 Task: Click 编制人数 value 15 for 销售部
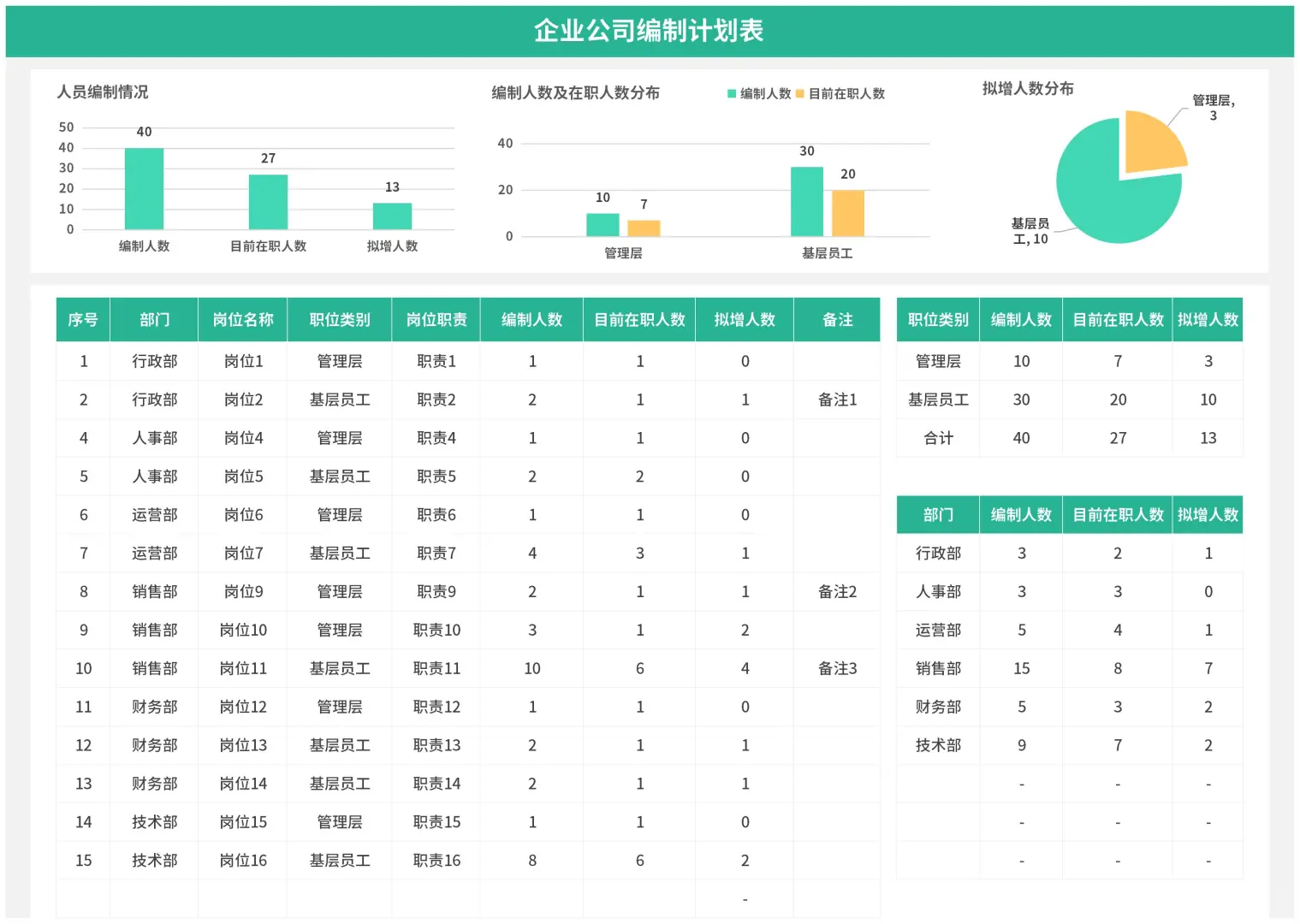click(x=1021, y=668)
